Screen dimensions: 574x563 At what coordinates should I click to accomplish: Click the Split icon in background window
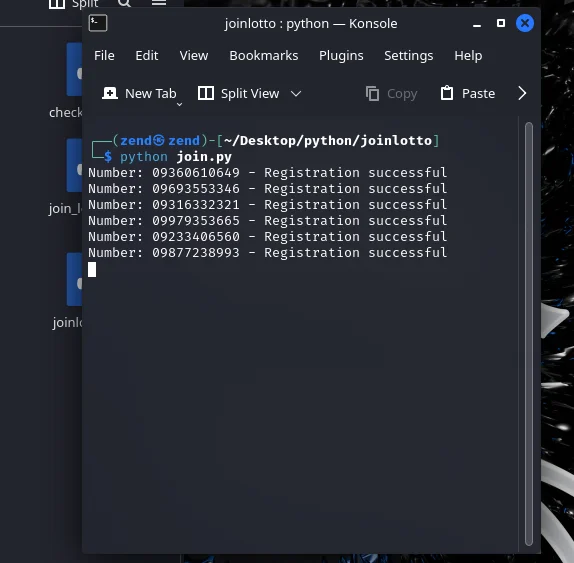(x=57, y=4)
